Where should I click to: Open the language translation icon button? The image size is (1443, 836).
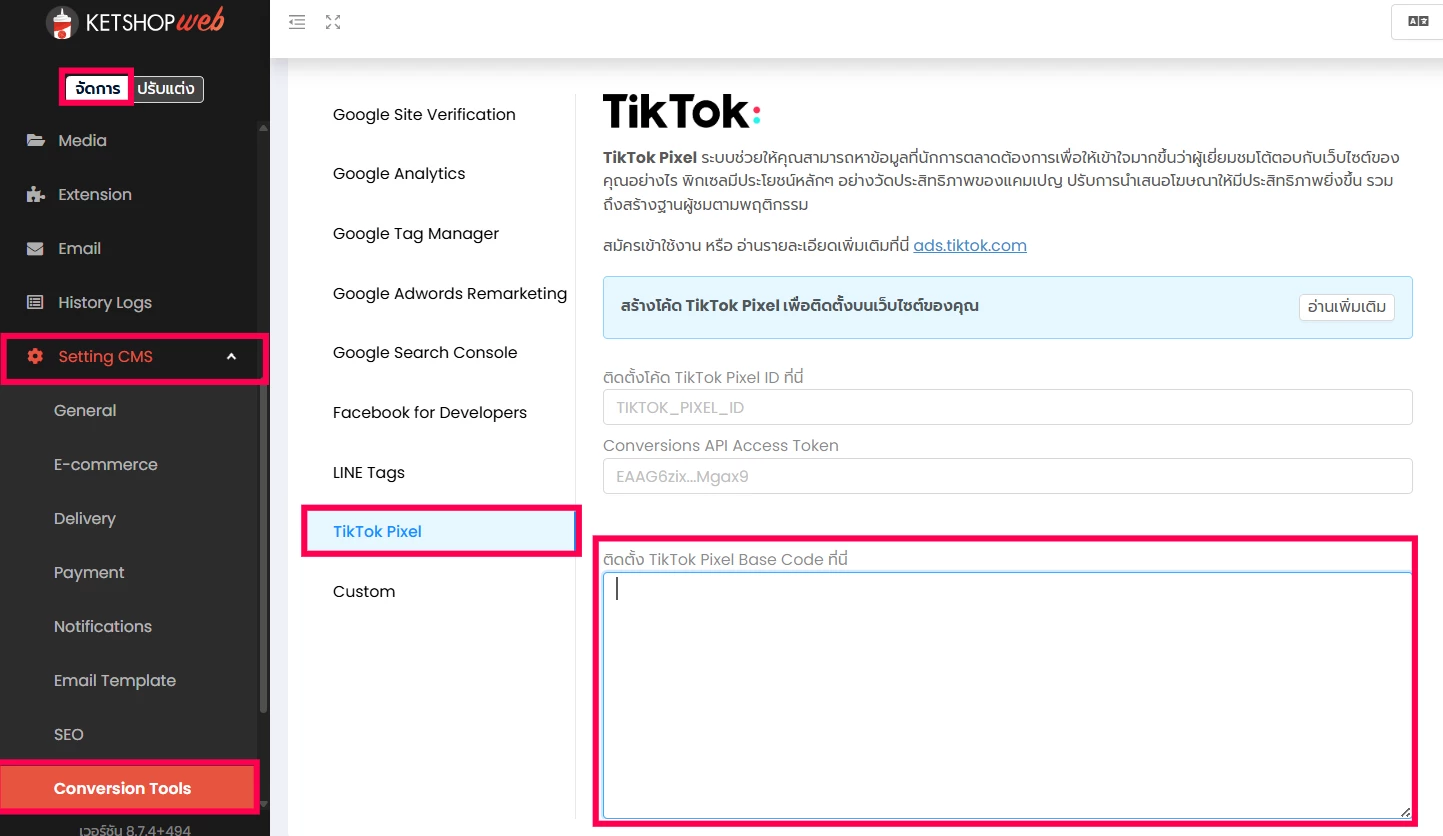pos(1417,22)
